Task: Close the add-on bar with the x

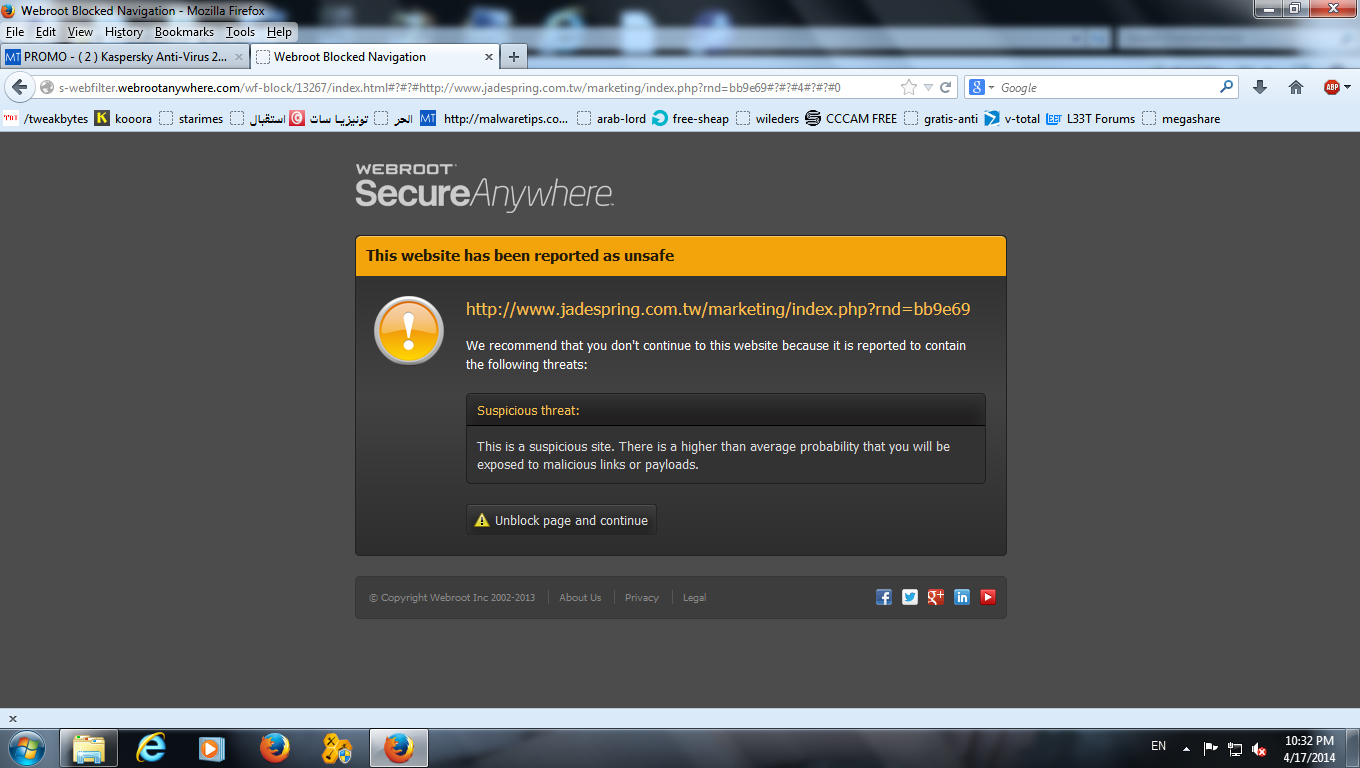Action: pos(13,719)
